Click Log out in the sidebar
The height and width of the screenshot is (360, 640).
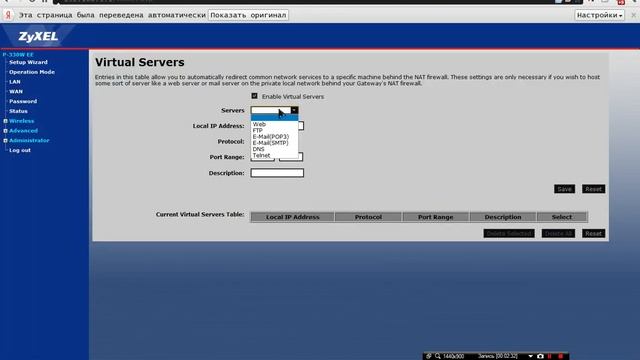pos(20,151)
